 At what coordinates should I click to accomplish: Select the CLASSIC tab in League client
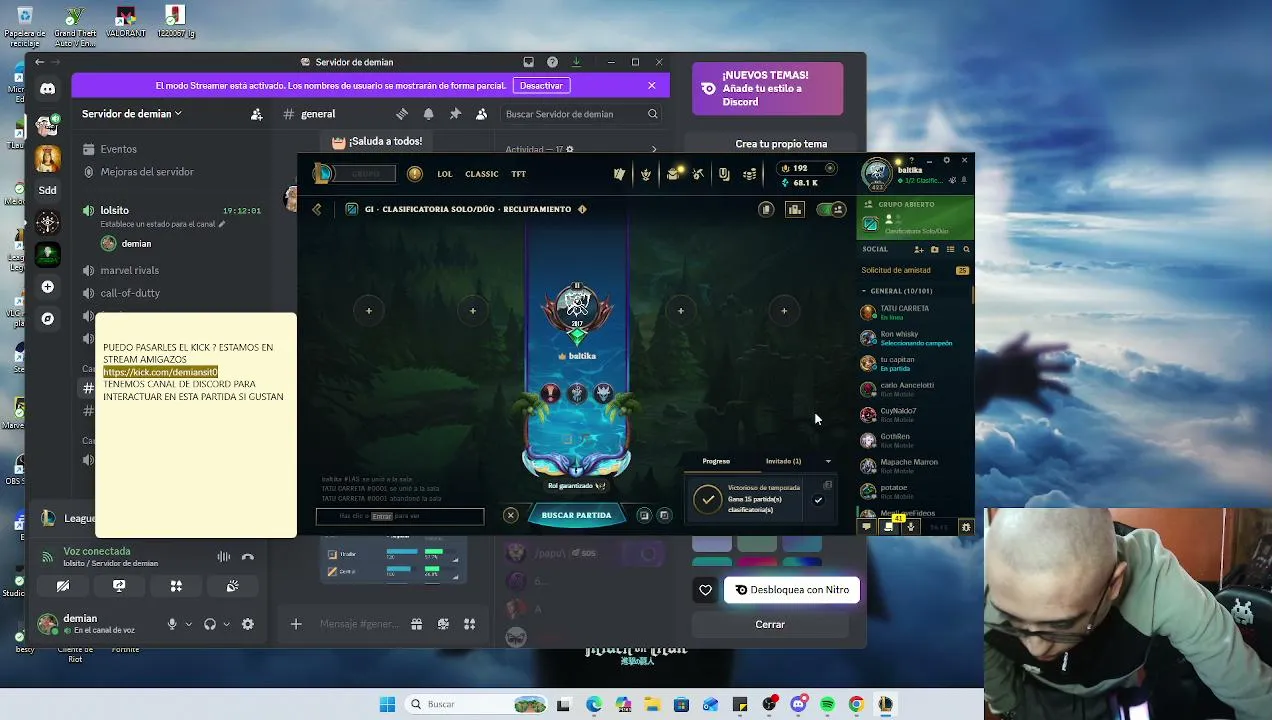(482, 174)
